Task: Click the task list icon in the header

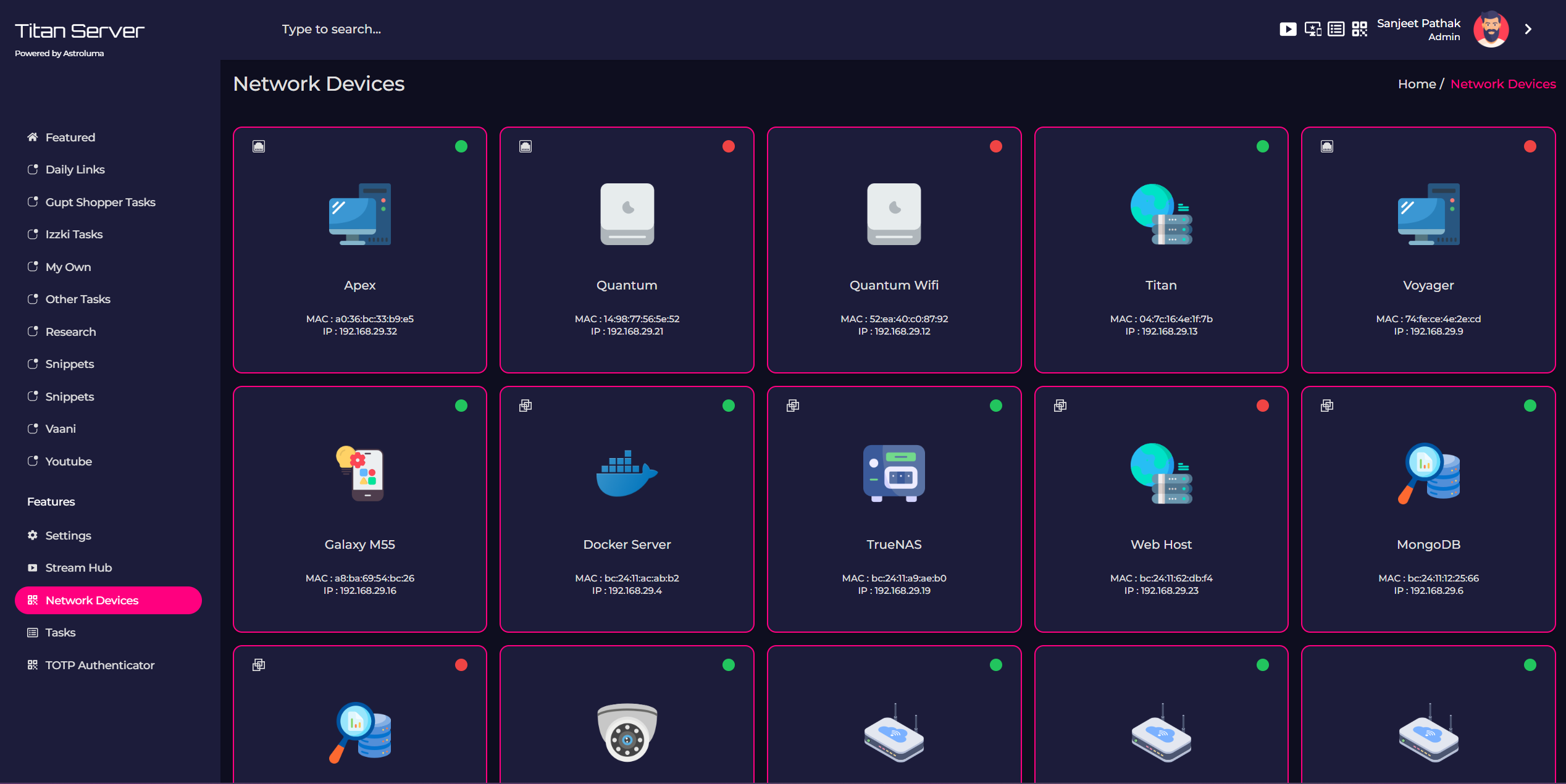Action: (1336, 28)
